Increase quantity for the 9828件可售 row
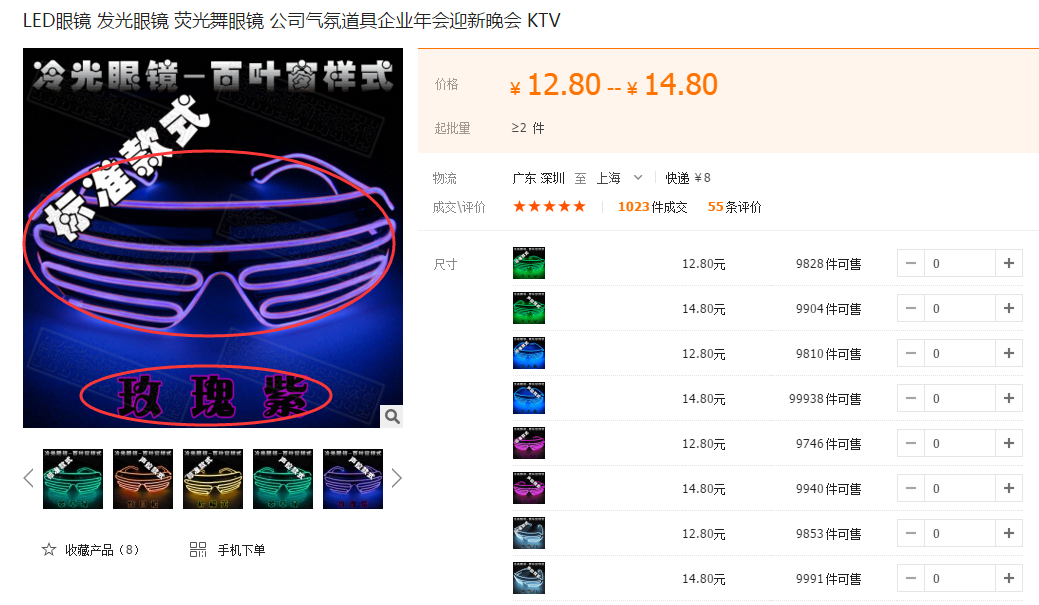This screenshot has height=605, width=1039. (x=1009, y=263)
